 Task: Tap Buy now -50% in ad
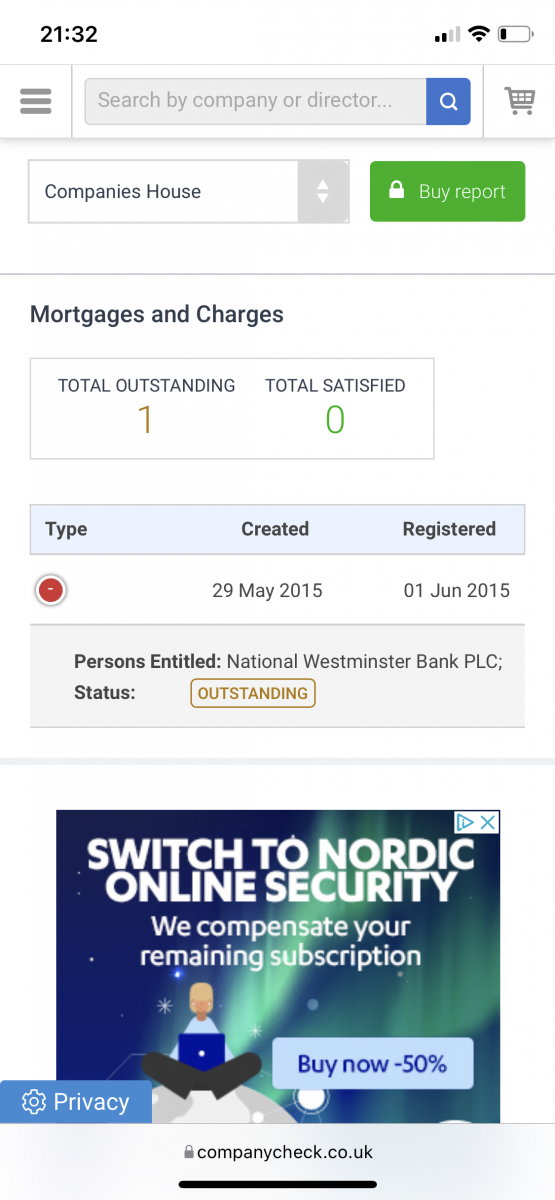[372, 1063]
